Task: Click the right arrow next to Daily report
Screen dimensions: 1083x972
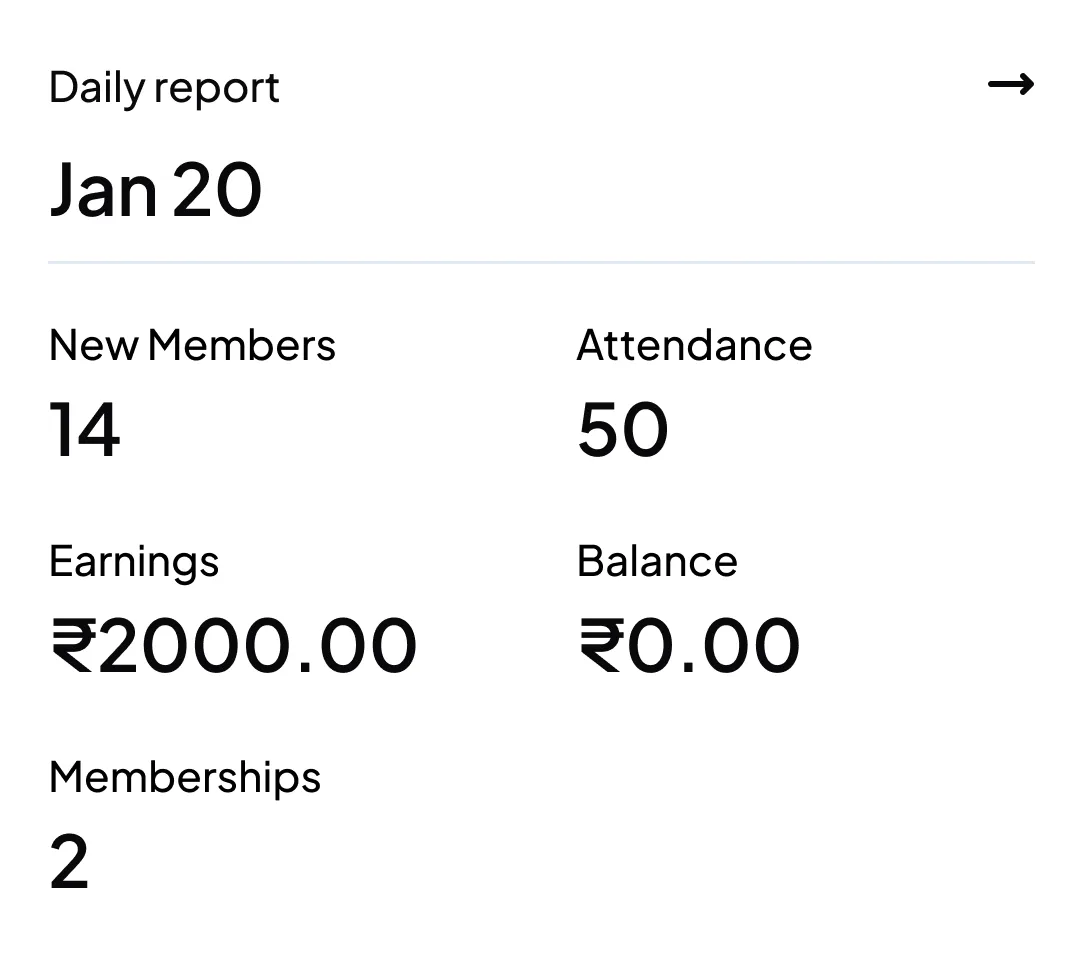Action: coord(1012,85)
